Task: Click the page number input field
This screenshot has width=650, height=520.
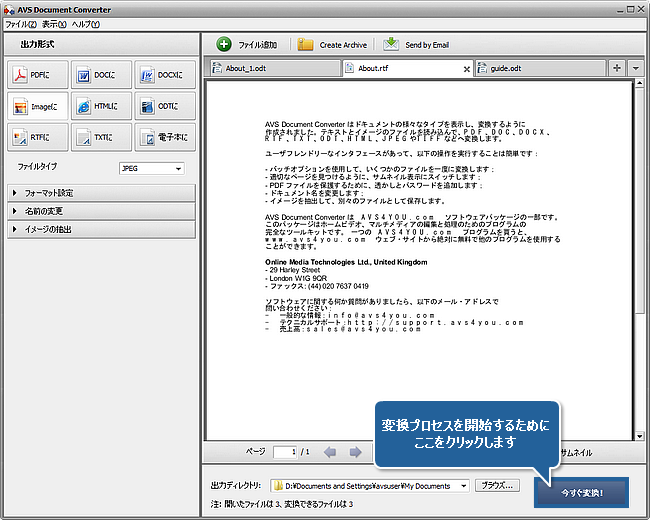Action: 285,452
